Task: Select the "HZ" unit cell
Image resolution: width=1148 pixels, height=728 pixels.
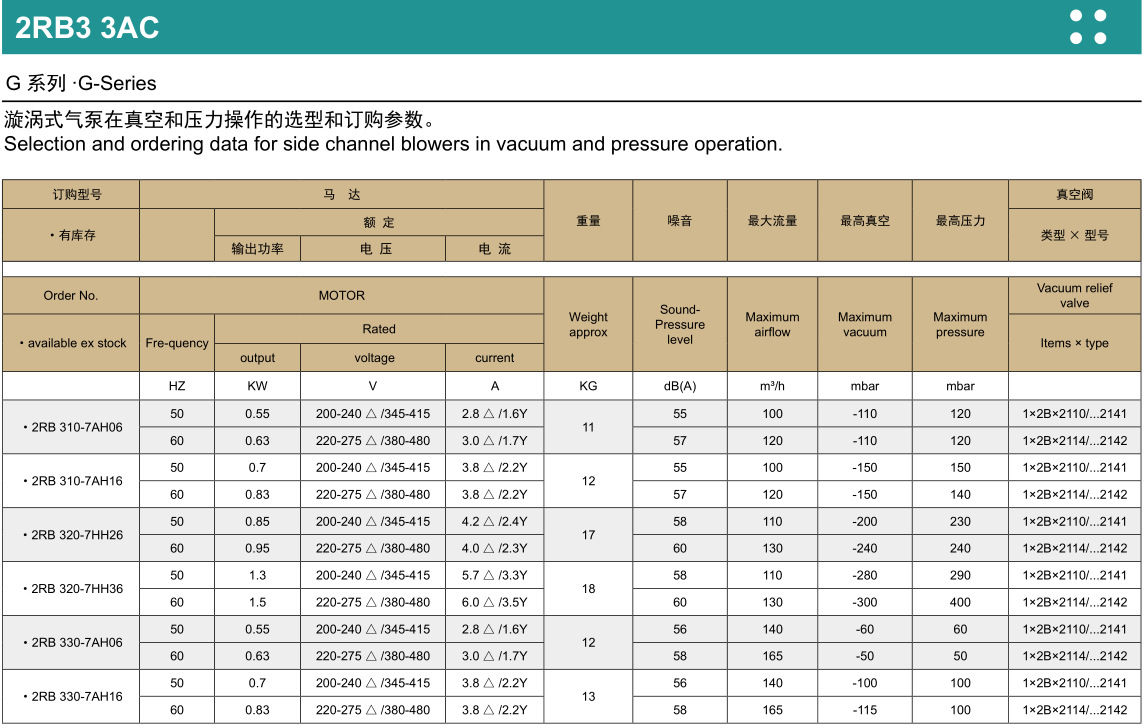Action: coord(177,386)
